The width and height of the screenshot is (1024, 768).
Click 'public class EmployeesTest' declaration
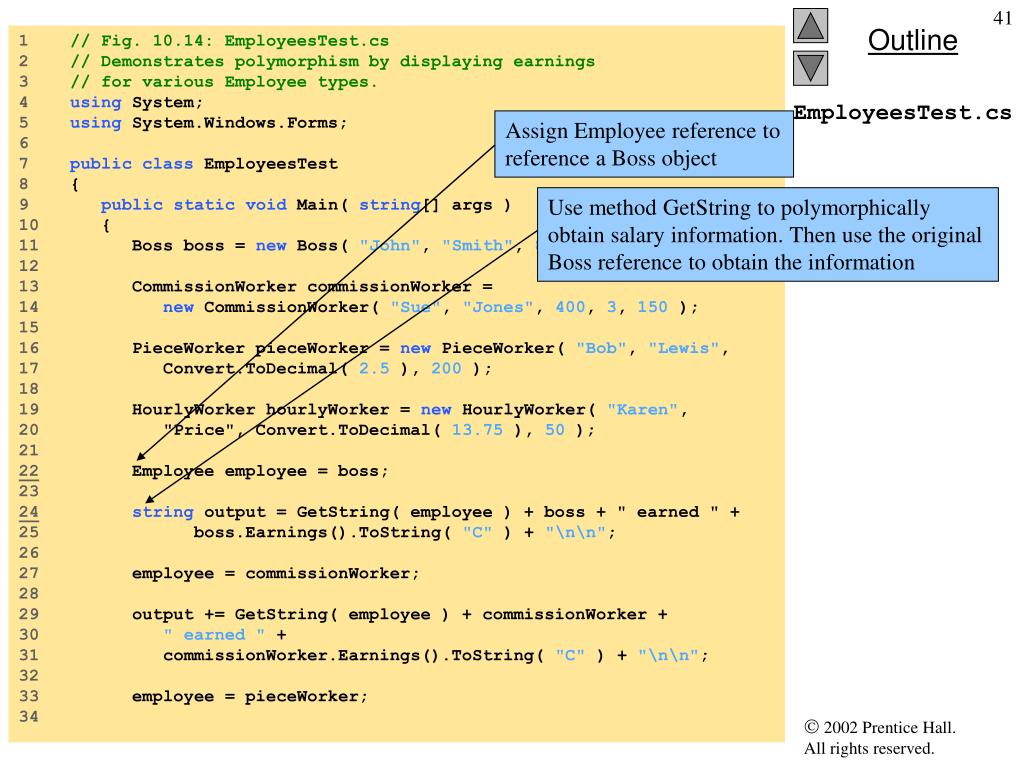coord(204,164)
